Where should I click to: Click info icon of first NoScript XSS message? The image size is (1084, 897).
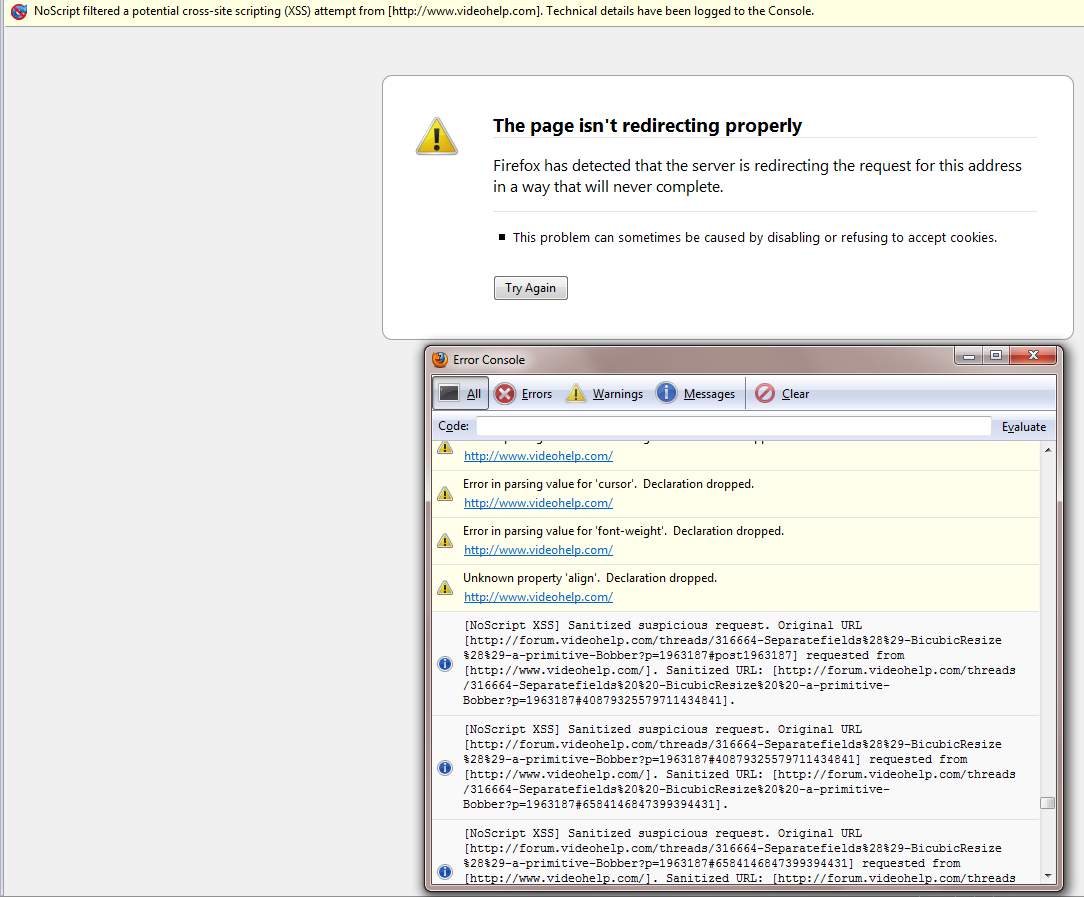click(x=445, y=663)
